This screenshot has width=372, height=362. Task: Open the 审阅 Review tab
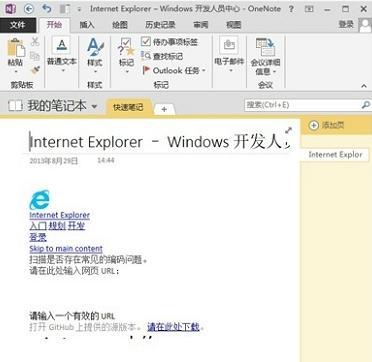coord(201,25)
